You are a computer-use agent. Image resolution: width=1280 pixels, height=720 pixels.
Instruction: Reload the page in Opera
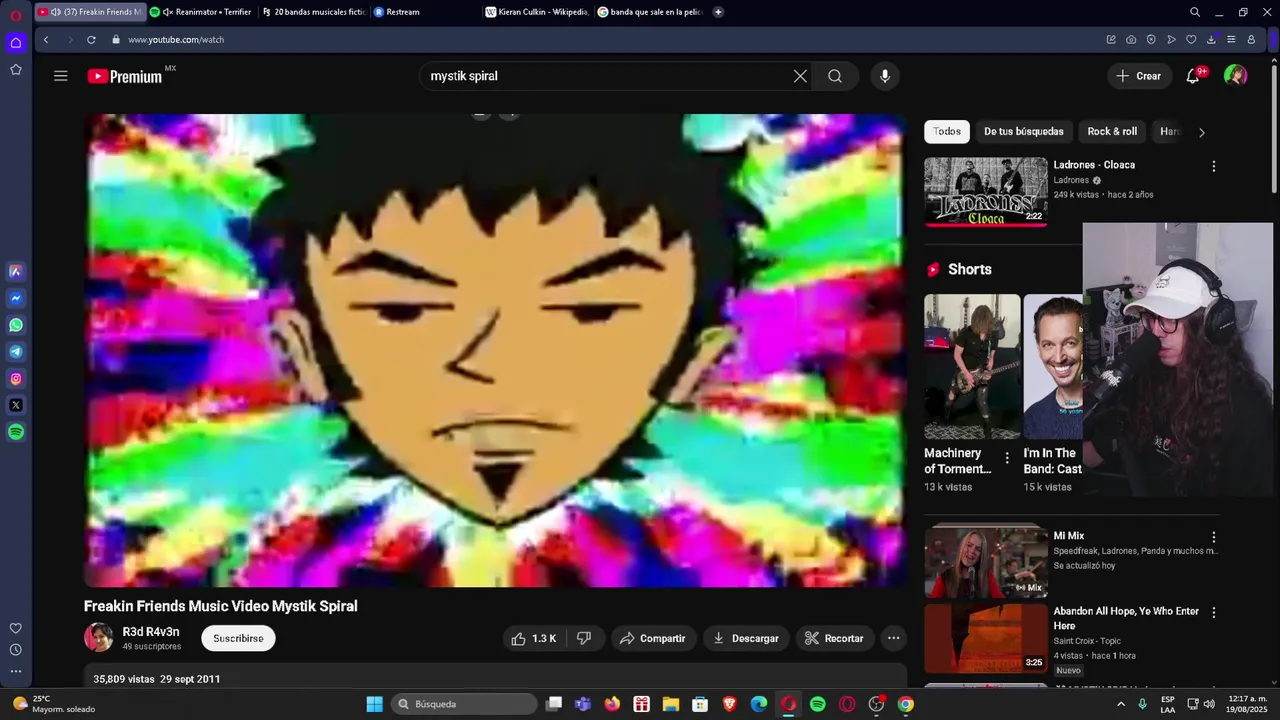91,40
